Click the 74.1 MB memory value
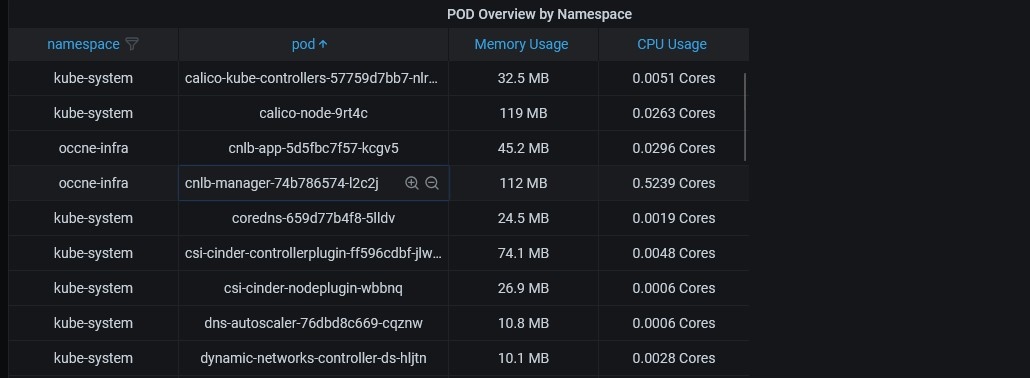 tap(523, 252)
